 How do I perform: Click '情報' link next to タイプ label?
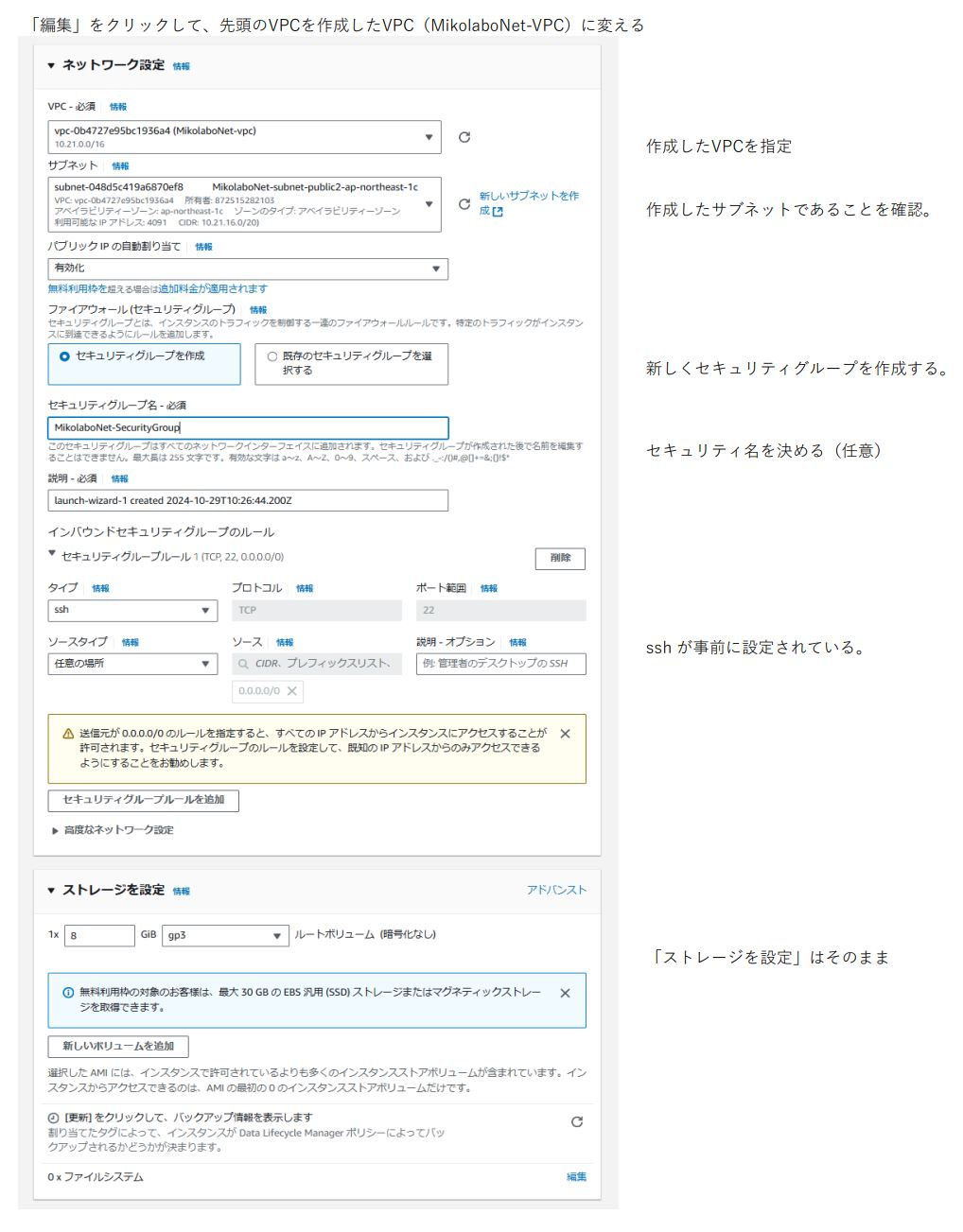point(100,588)
